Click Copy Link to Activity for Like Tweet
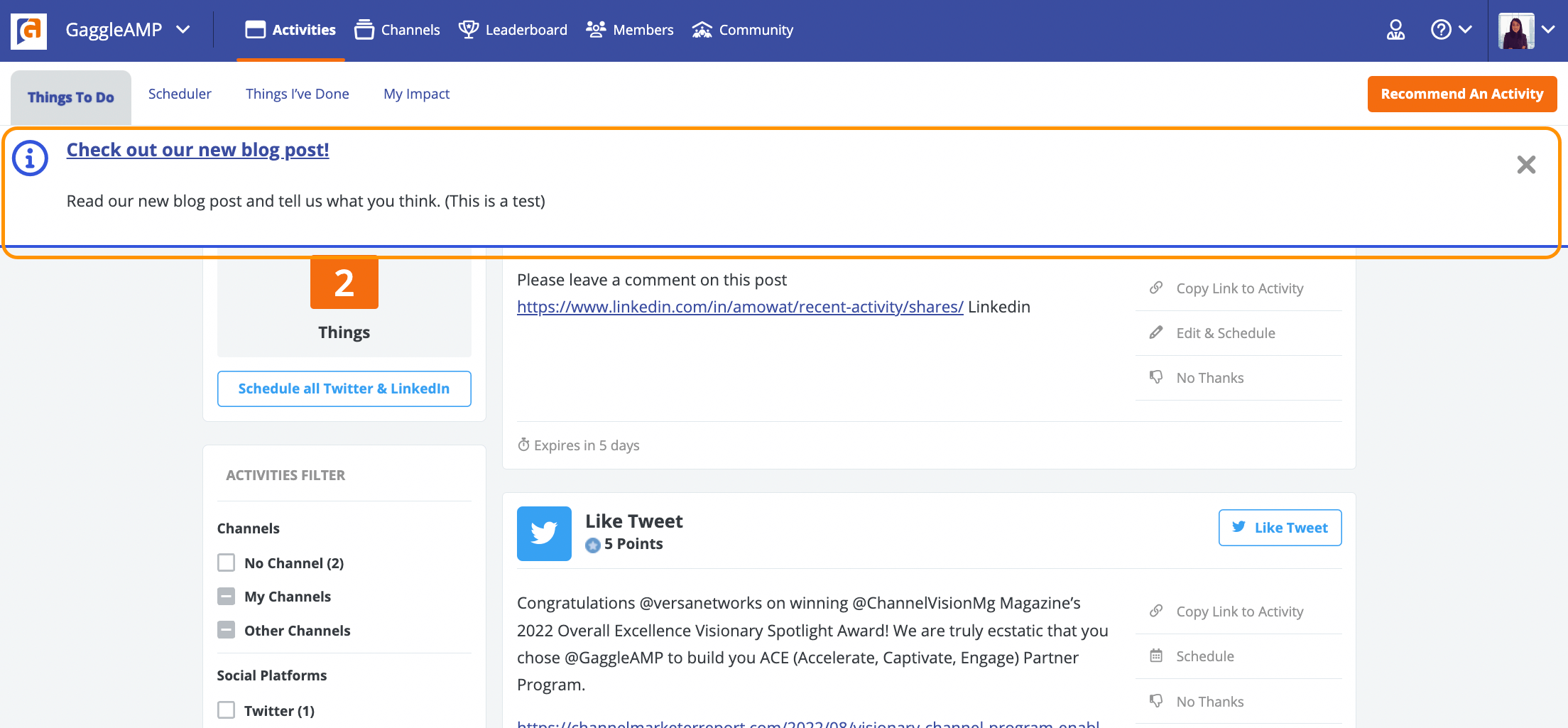Viewport: 1568px width, 728px height. click(x=1239, y=612)
